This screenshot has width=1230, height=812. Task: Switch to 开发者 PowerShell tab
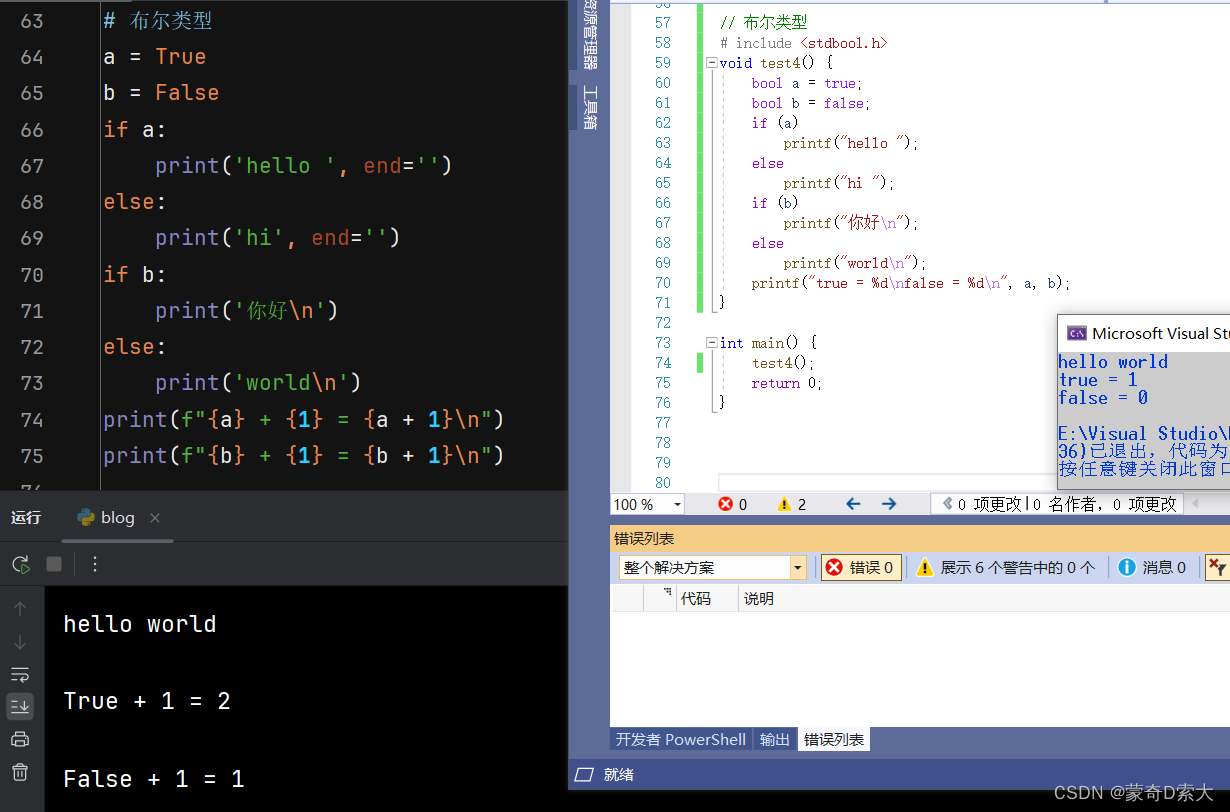pyautogui.click(x=681, y=739)
